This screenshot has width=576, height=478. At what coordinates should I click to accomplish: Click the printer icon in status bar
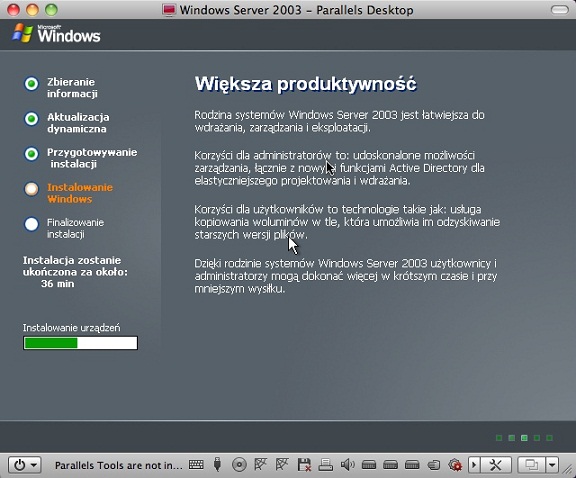325,465
